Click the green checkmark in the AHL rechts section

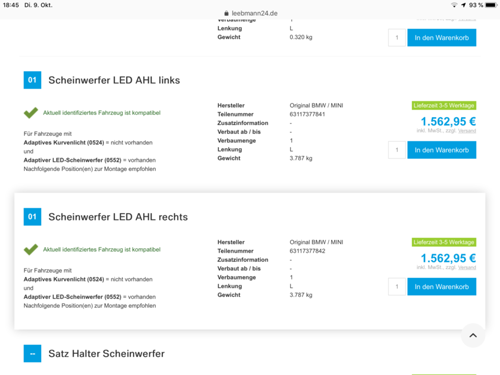click(x=31, y=249)
